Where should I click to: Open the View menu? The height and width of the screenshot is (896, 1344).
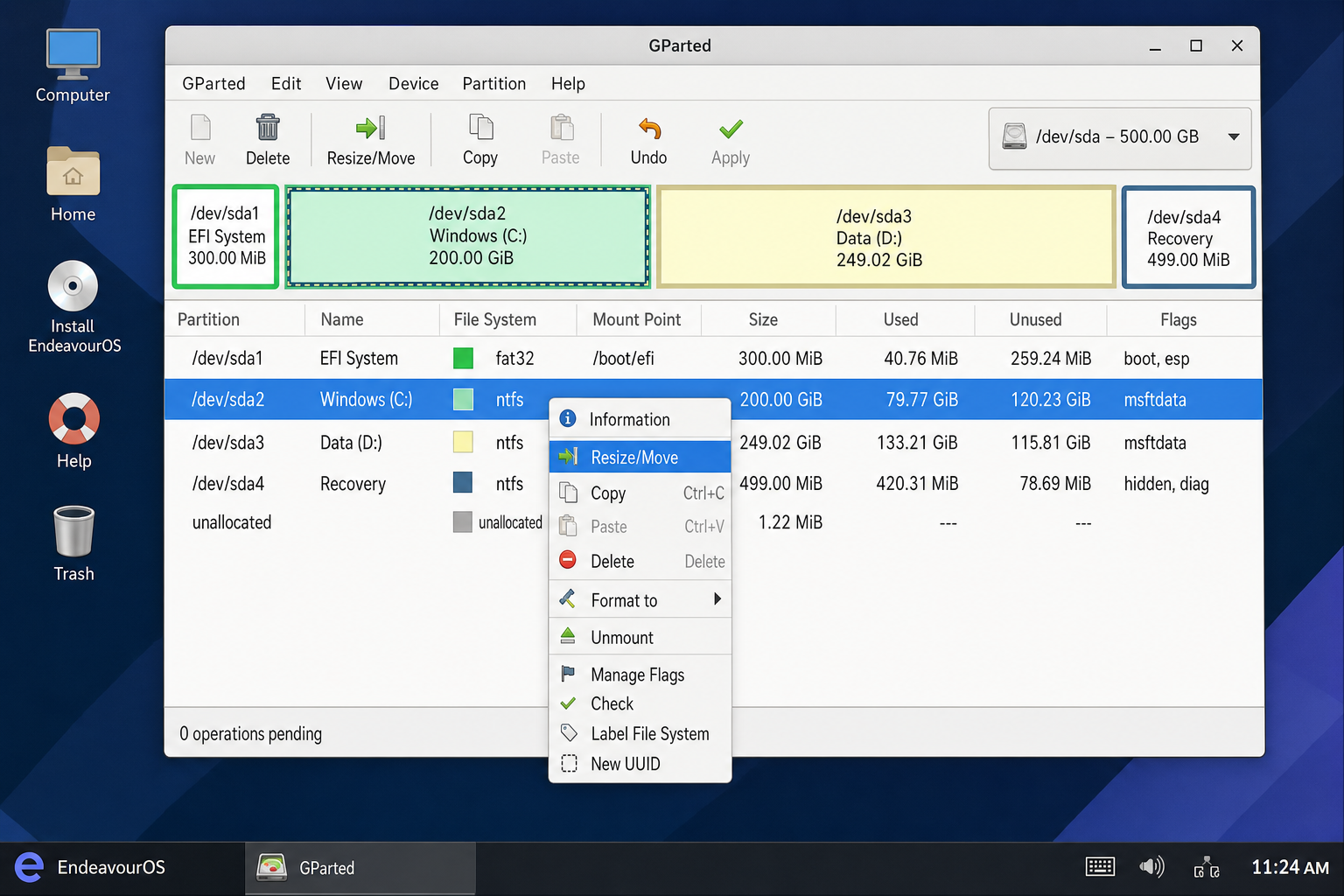click(x=344, y=83)
